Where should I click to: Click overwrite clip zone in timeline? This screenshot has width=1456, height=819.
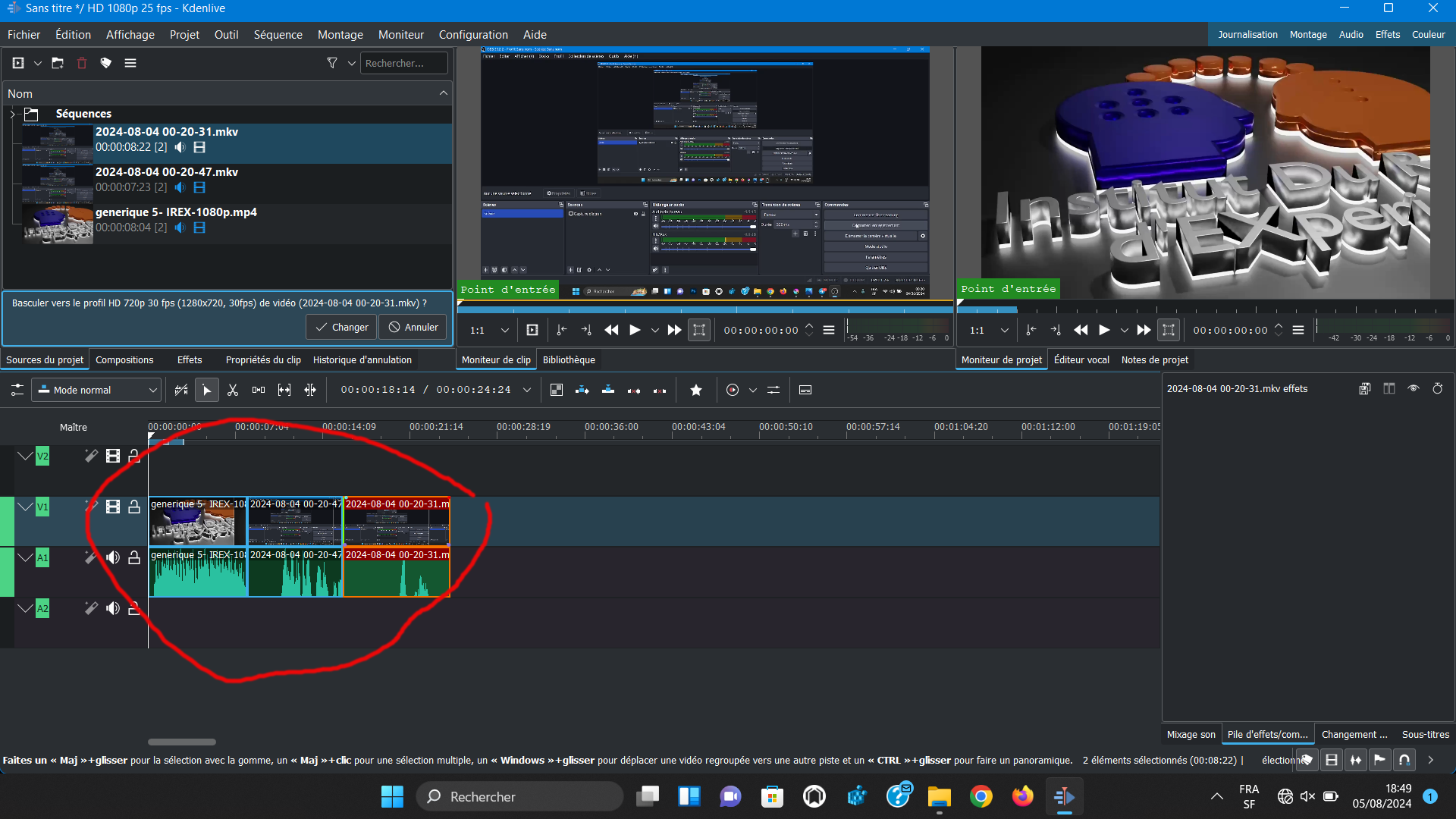click(608, 390)
